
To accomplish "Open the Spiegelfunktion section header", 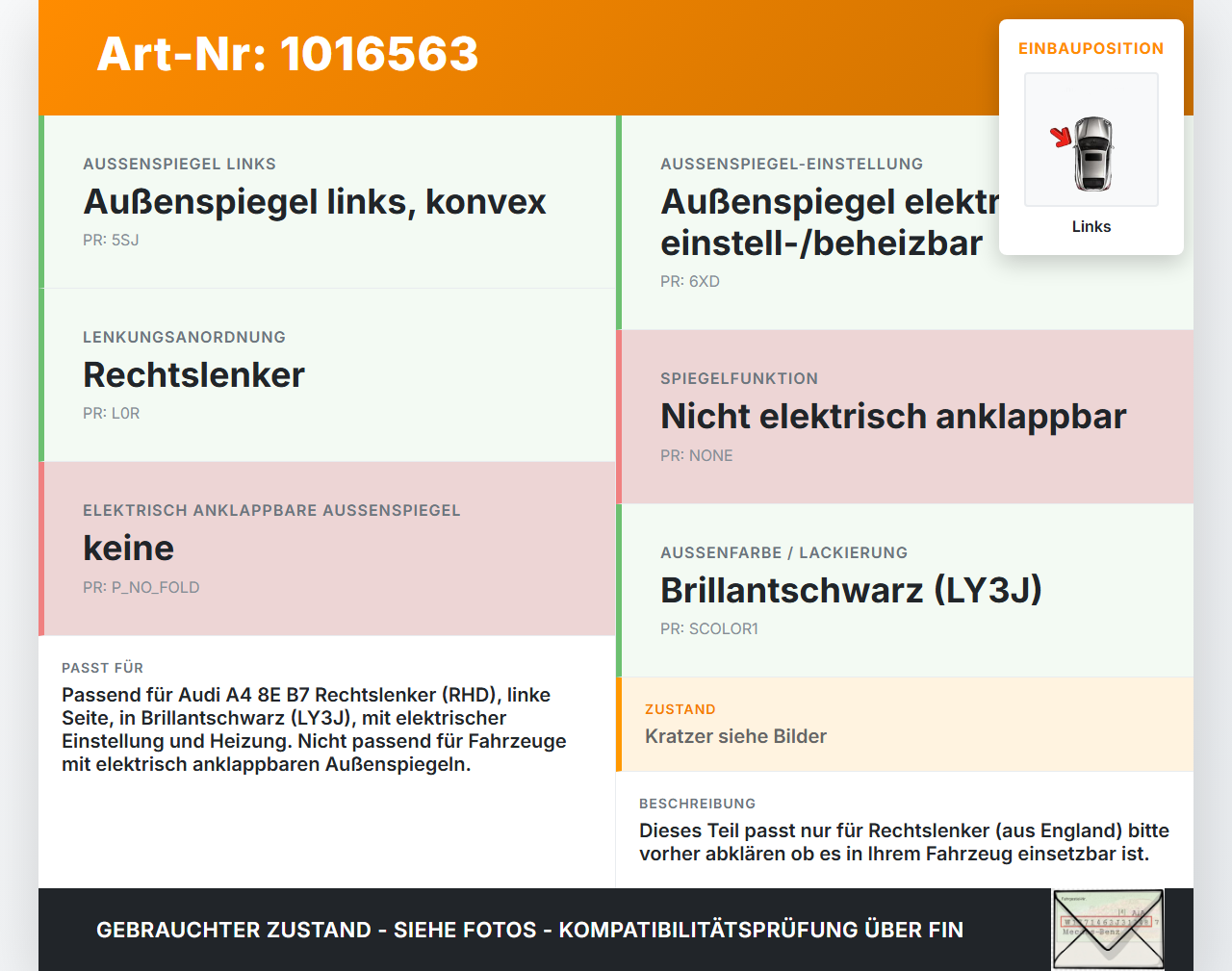I will click(x=739, y=378).
